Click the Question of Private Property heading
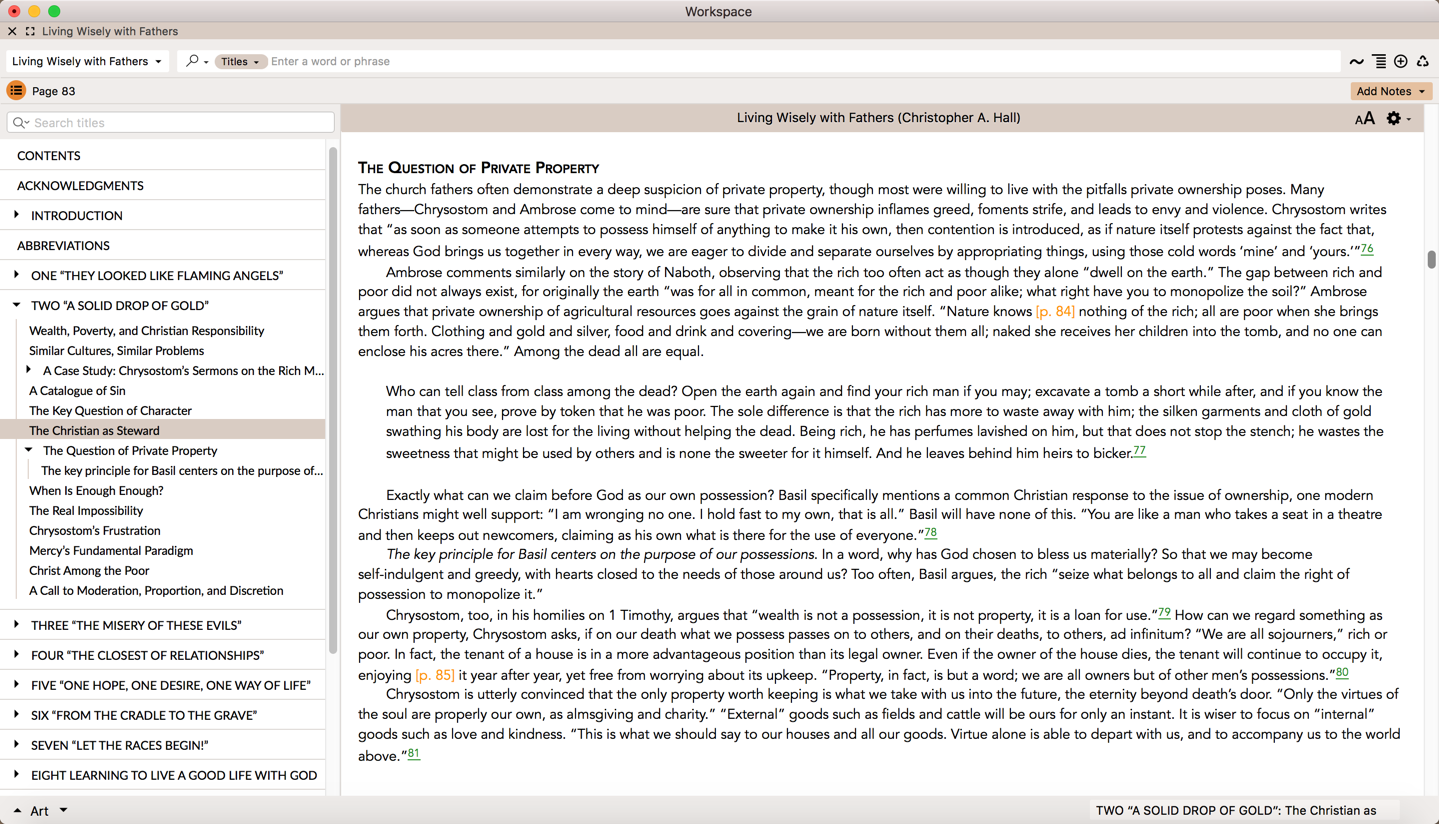 coord(478,168)
